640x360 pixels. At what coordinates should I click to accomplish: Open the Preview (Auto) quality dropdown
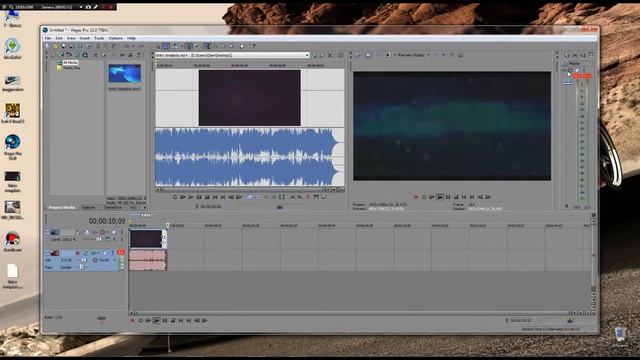[428, 55]
